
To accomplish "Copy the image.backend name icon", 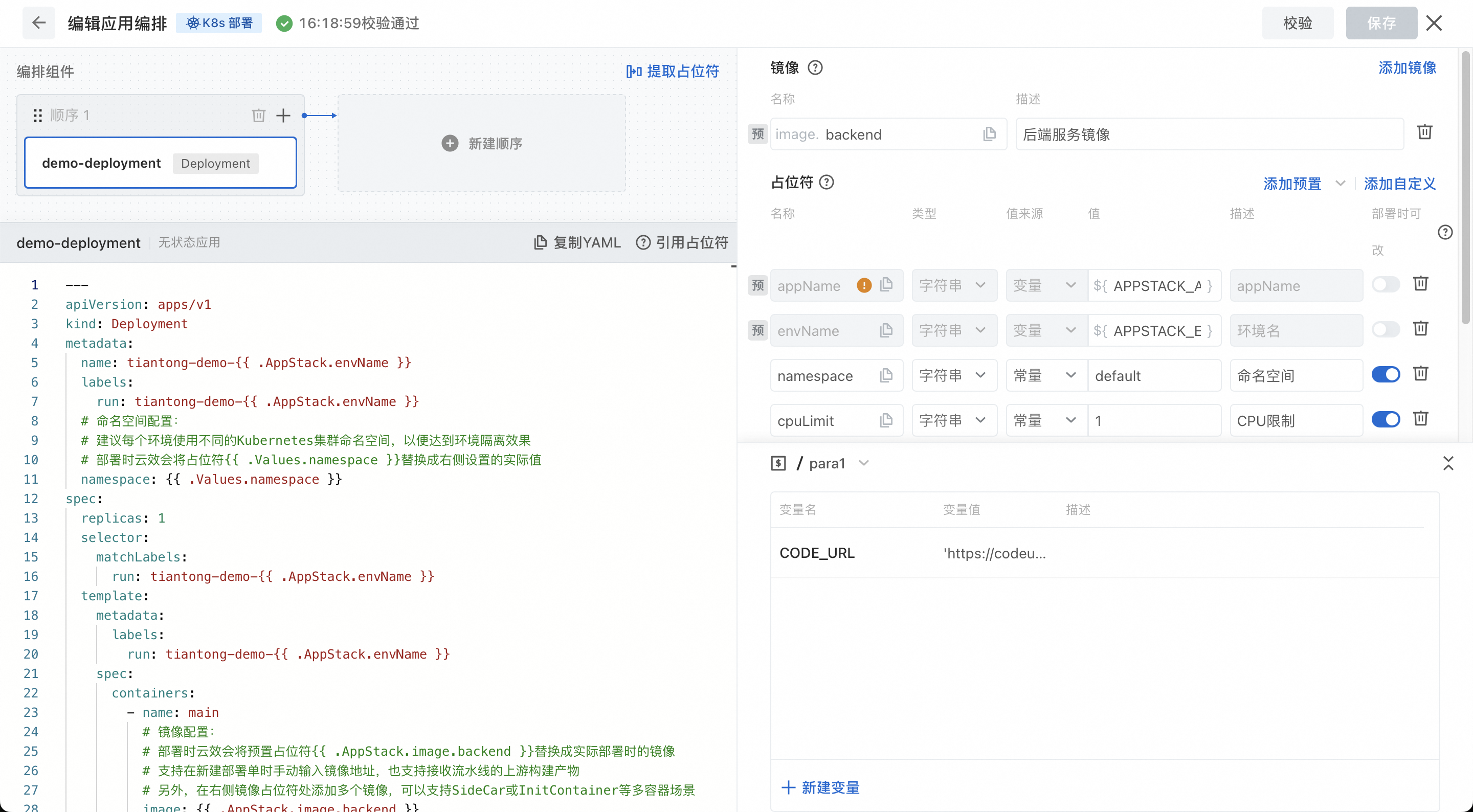I will [x=989, y=134].
